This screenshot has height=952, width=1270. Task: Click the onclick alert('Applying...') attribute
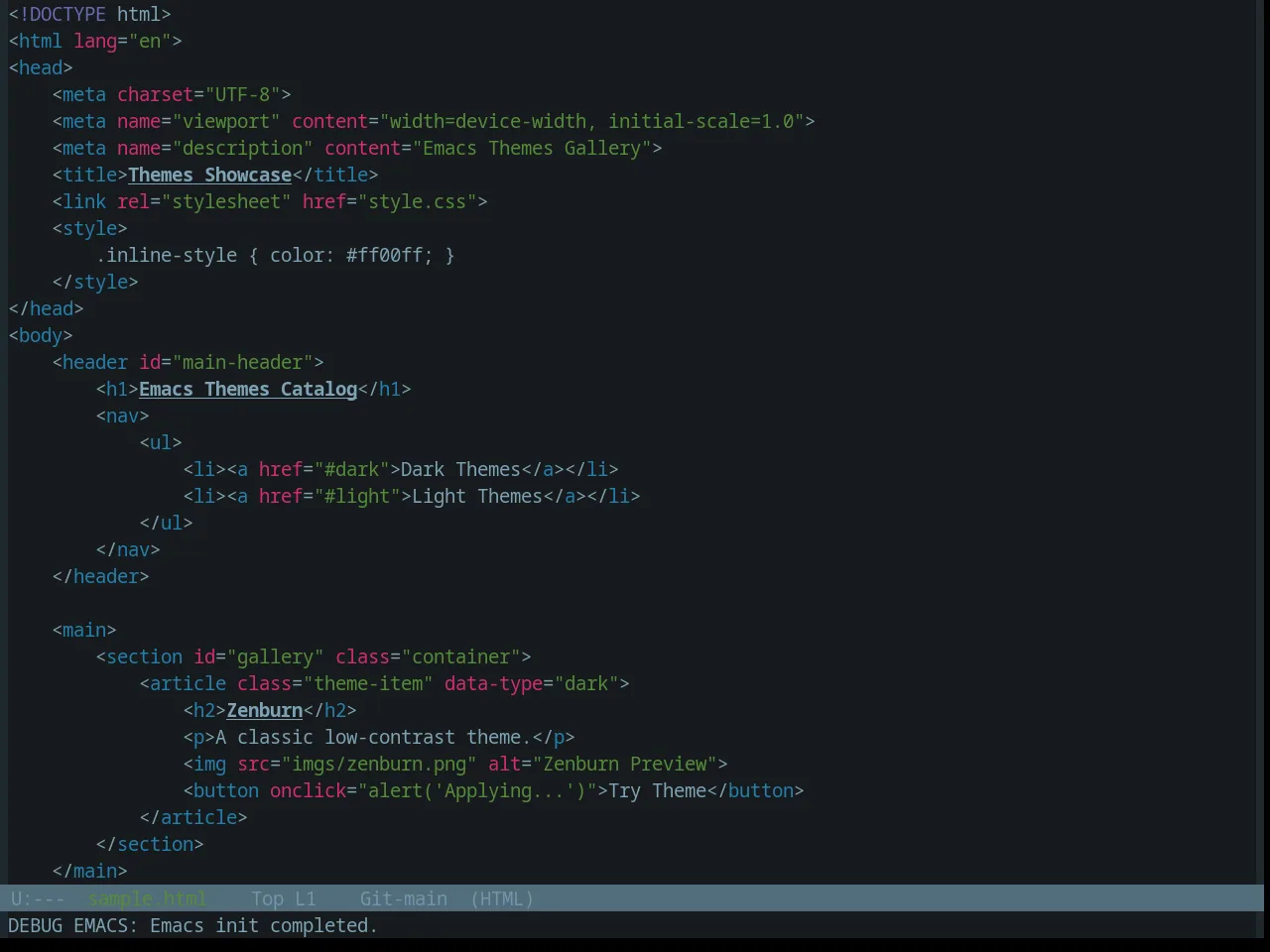(x=434, y=790)
